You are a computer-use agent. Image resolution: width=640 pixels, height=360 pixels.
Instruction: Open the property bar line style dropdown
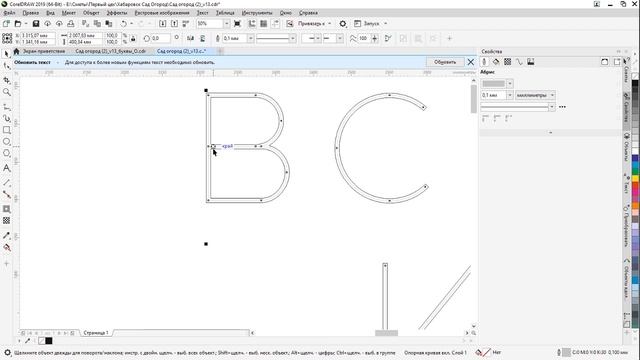(292, 38)
